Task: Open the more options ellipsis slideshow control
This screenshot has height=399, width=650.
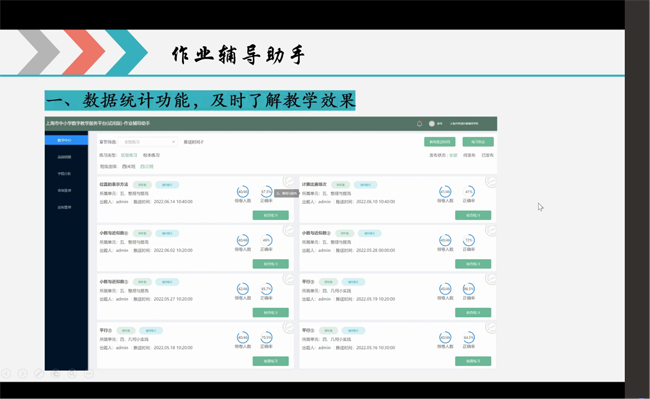Action: [89, 373]
